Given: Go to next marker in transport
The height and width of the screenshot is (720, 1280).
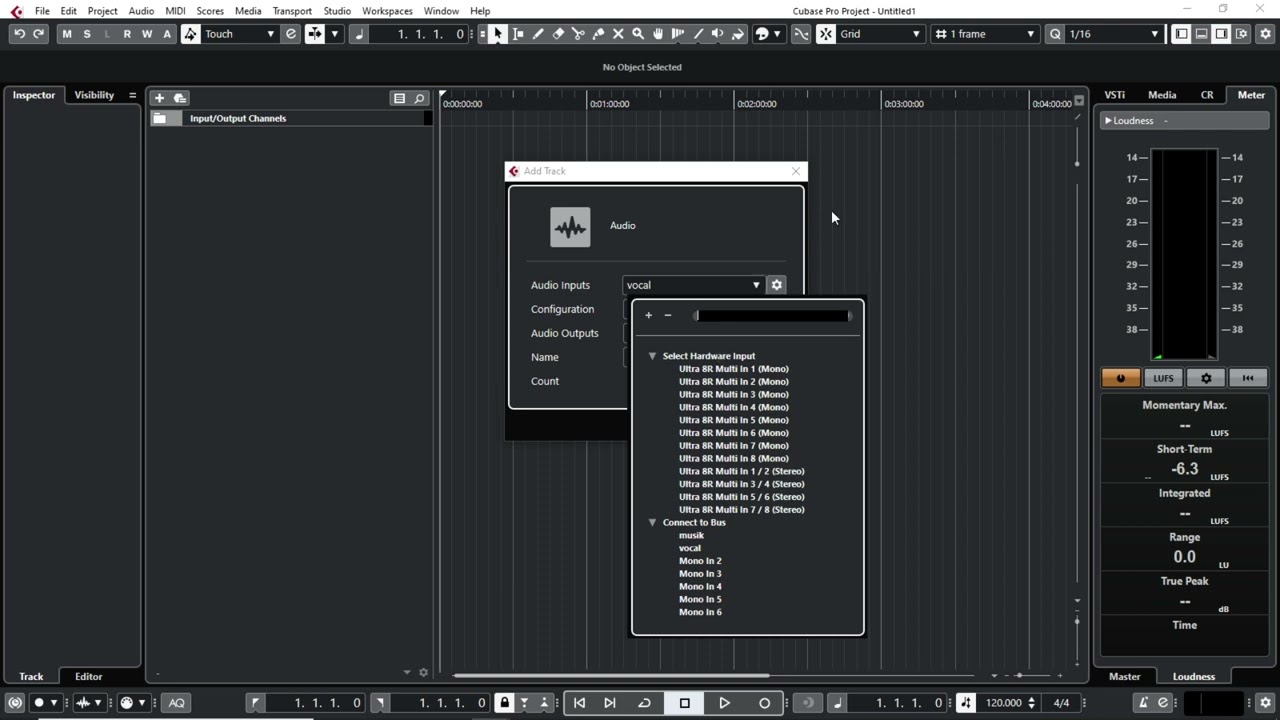Looking at the screenshot, I should 610,703.
